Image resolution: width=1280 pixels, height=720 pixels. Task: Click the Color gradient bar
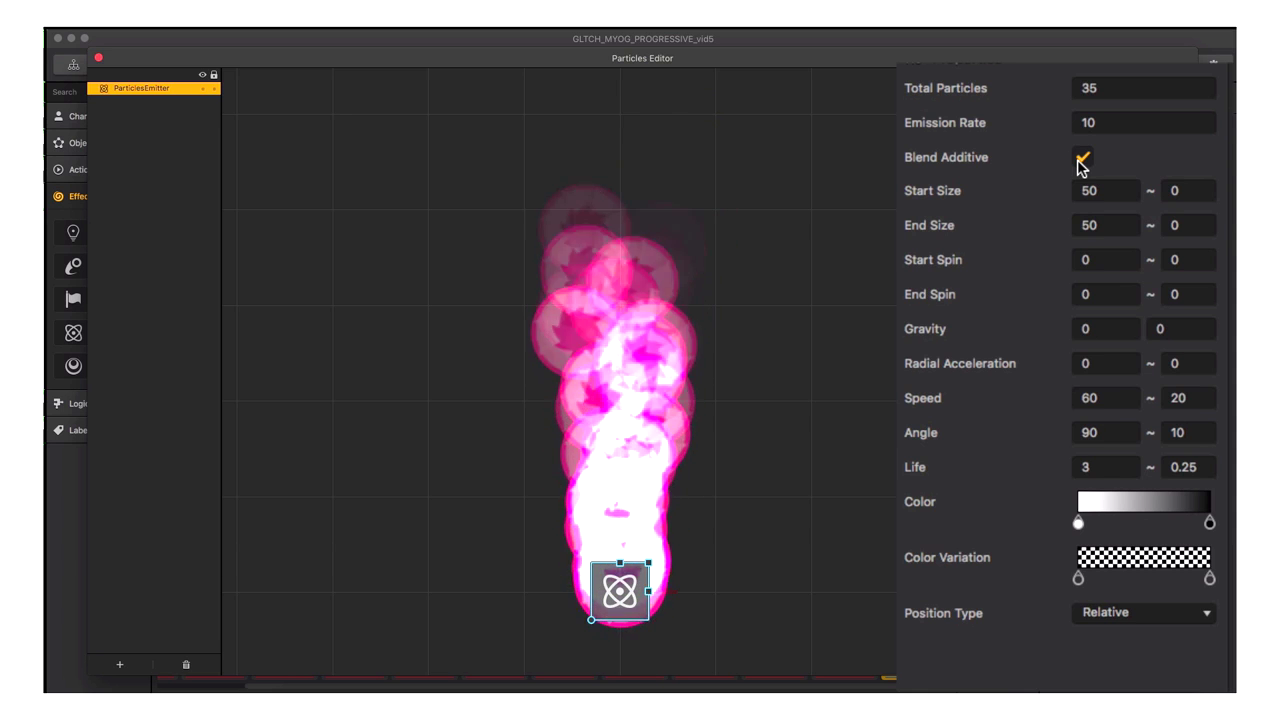click(x=1144, y=501)
